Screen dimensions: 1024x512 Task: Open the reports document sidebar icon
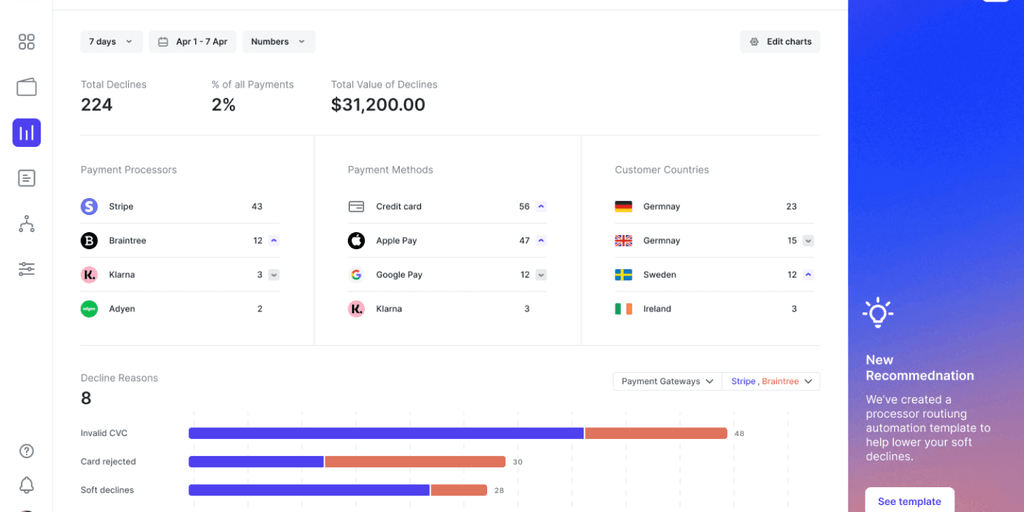point(27,178)
